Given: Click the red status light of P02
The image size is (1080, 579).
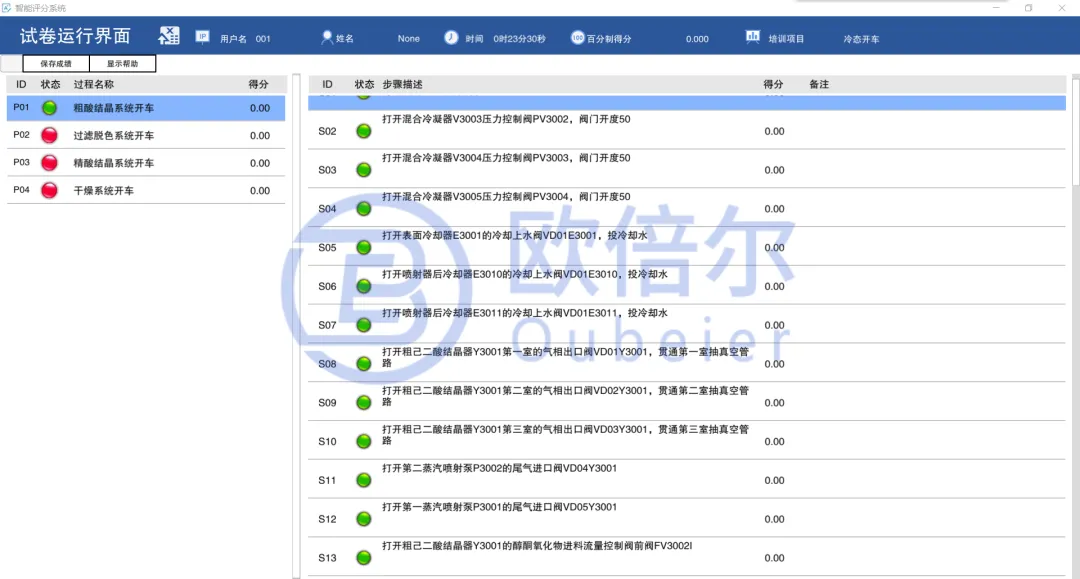Looking at the screenshot, I should coord(50,135).
